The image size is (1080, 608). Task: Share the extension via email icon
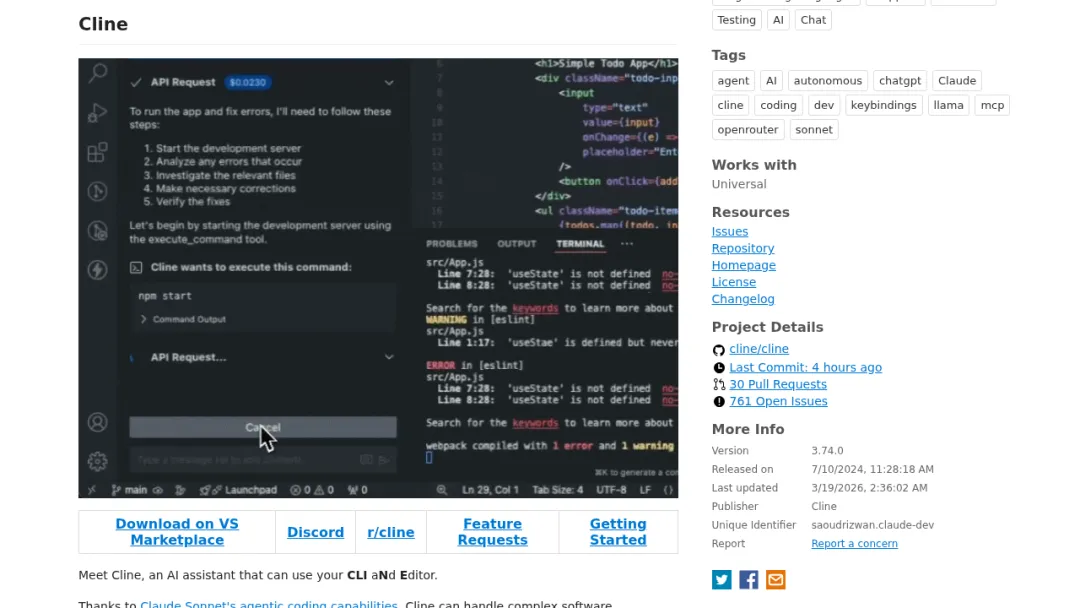775,580
